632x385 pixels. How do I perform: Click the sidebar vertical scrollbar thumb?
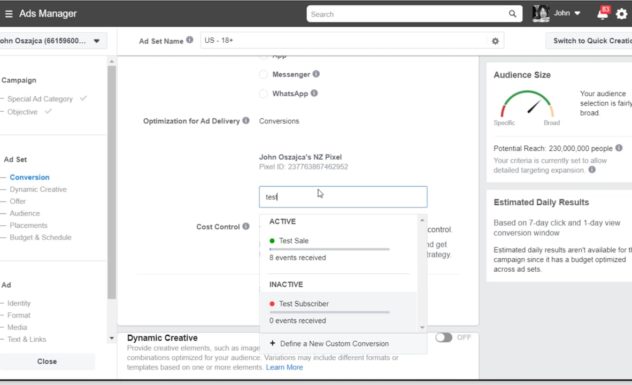click(112, 182)
